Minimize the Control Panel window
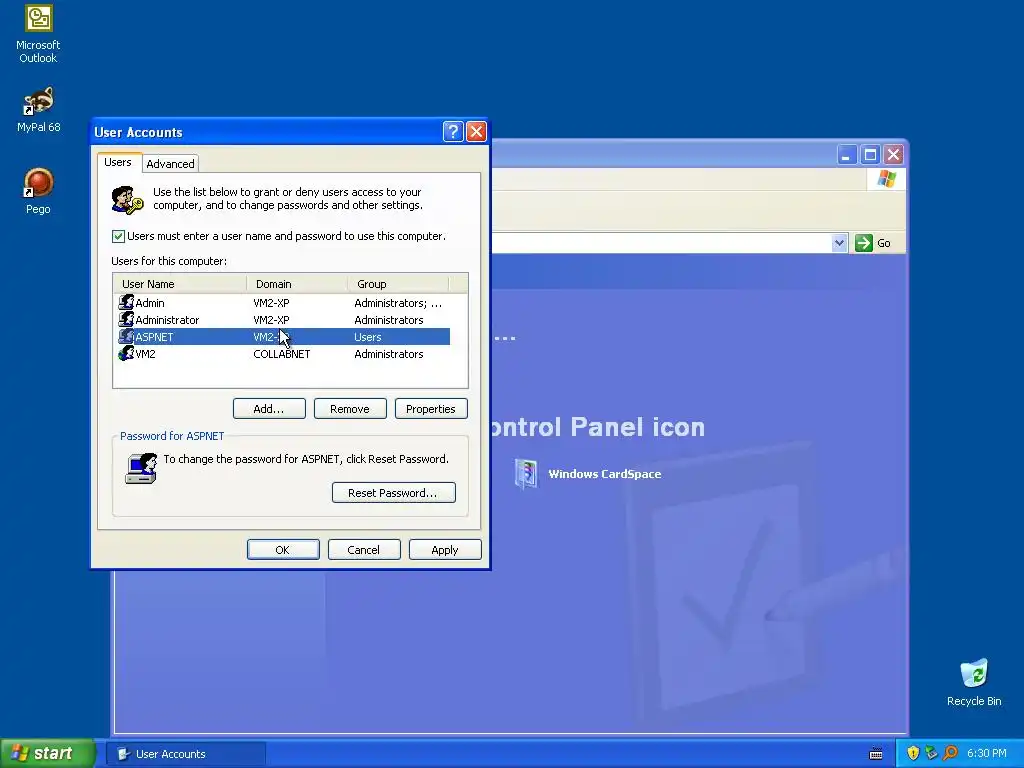The width and height of the screenshot is (1024, 768). [x=846, y=155]
